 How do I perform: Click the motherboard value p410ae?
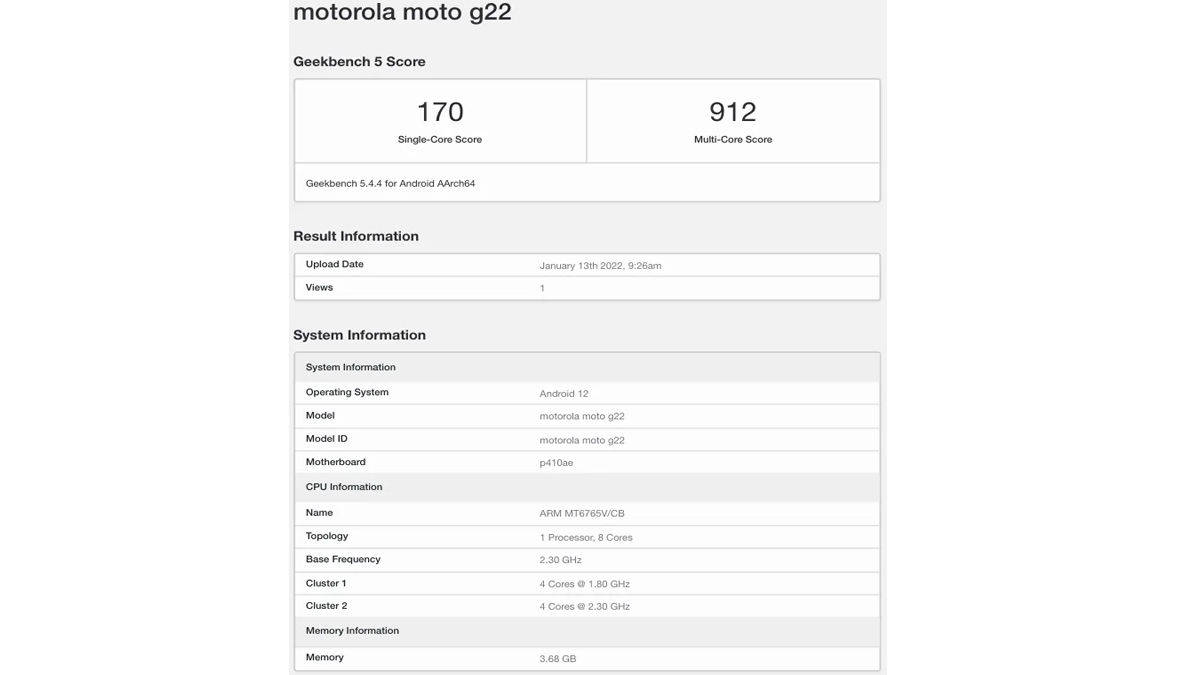(556, 462)
